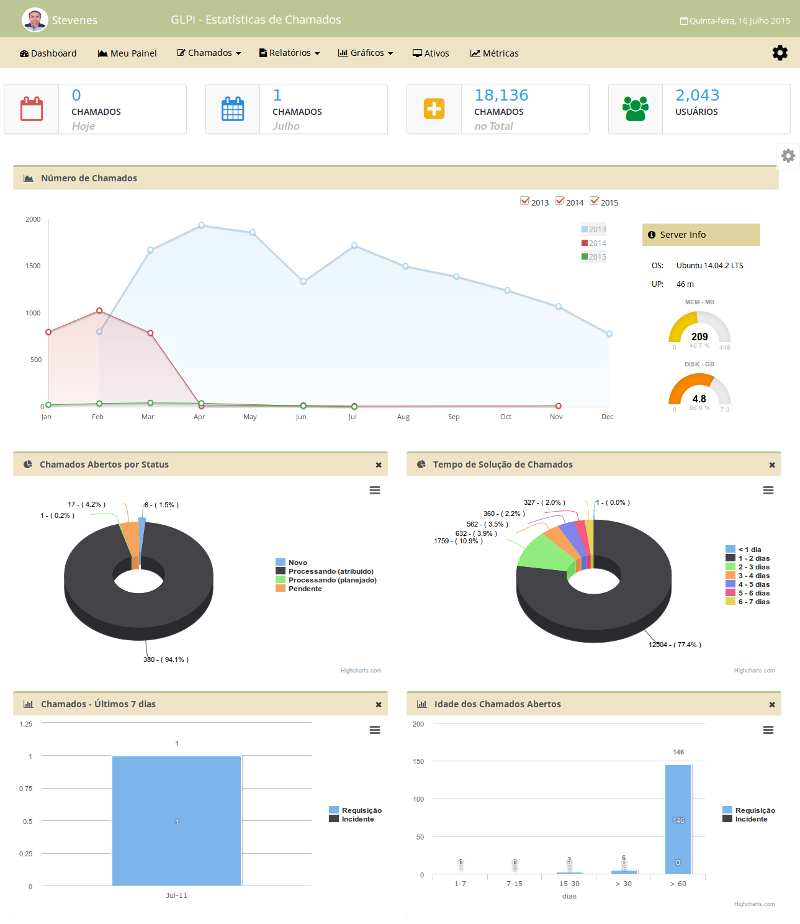
Task: Uncheck the 2013 year checkbox
Action: click(525, 201)
